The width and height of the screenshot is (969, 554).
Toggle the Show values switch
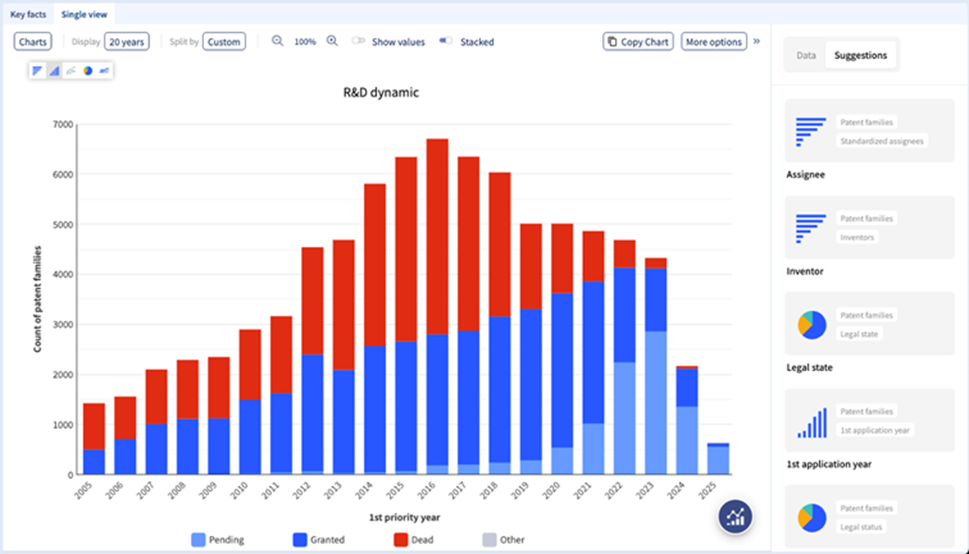(359, 42)
